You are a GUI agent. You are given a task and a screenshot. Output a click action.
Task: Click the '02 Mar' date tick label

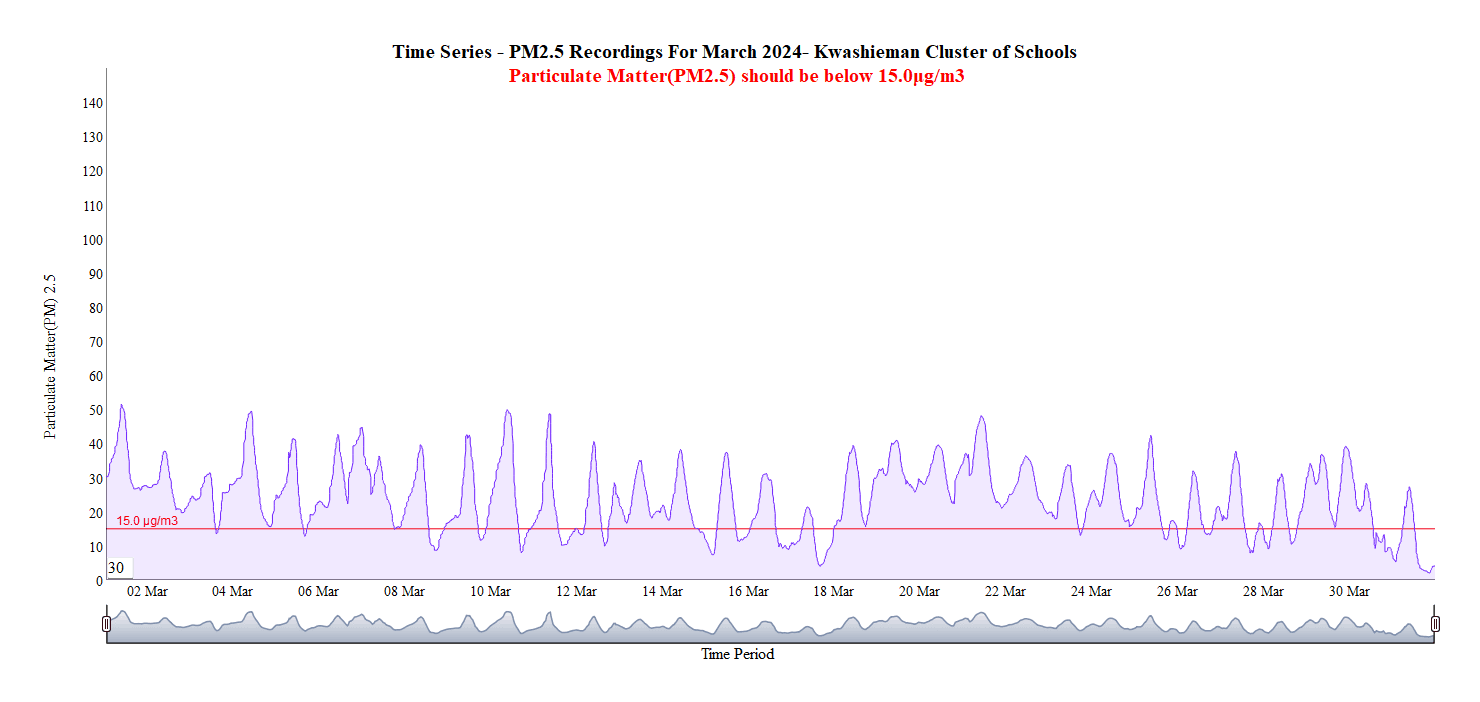[147, 592]
